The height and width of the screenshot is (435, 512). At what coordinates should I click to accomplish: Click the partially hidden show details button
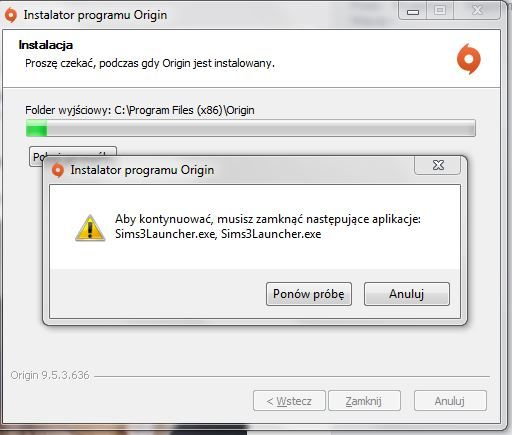(73, 151)
